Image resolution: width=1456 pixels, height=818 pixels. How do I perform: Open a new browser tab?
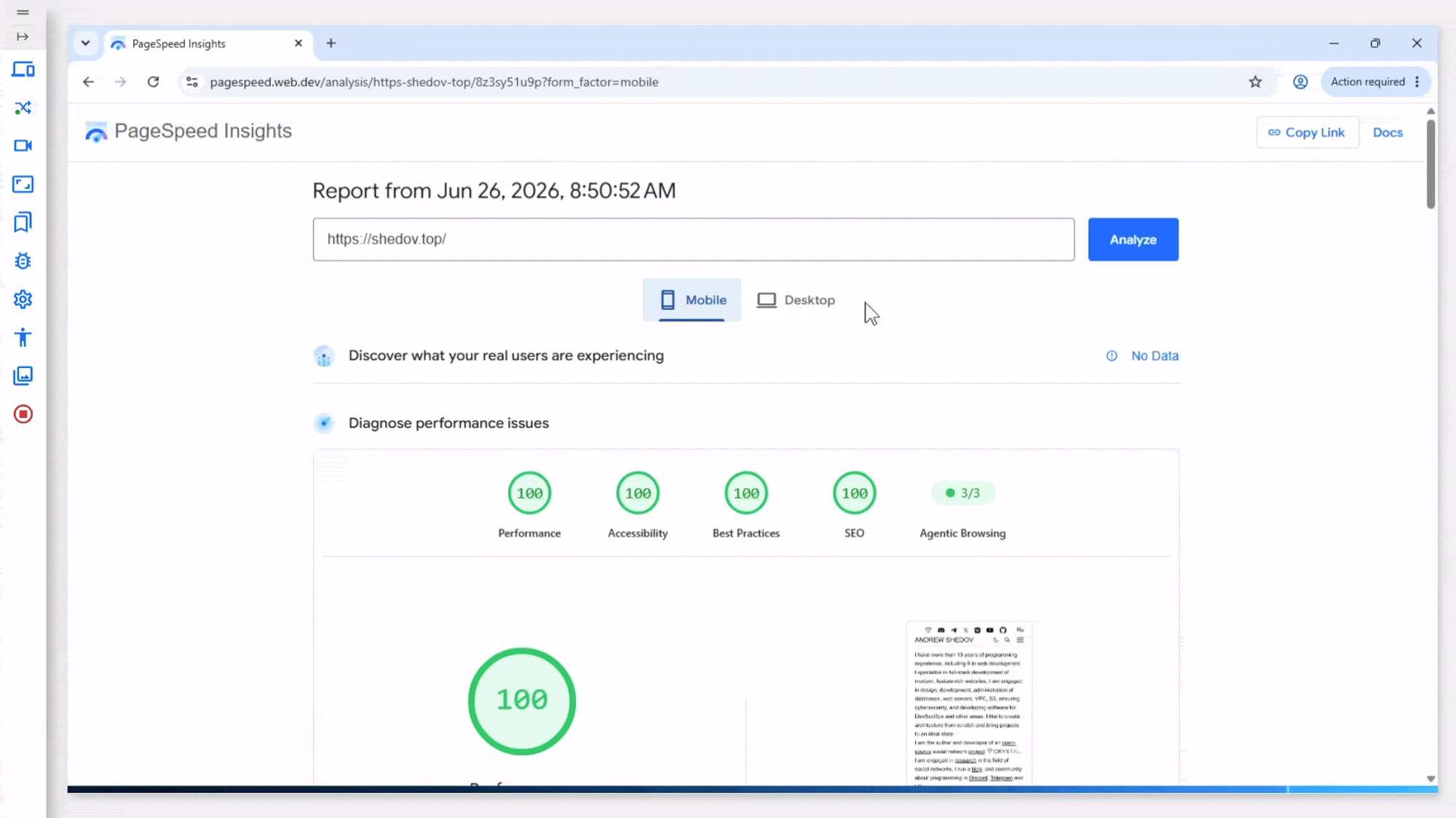tap(331, 43)
